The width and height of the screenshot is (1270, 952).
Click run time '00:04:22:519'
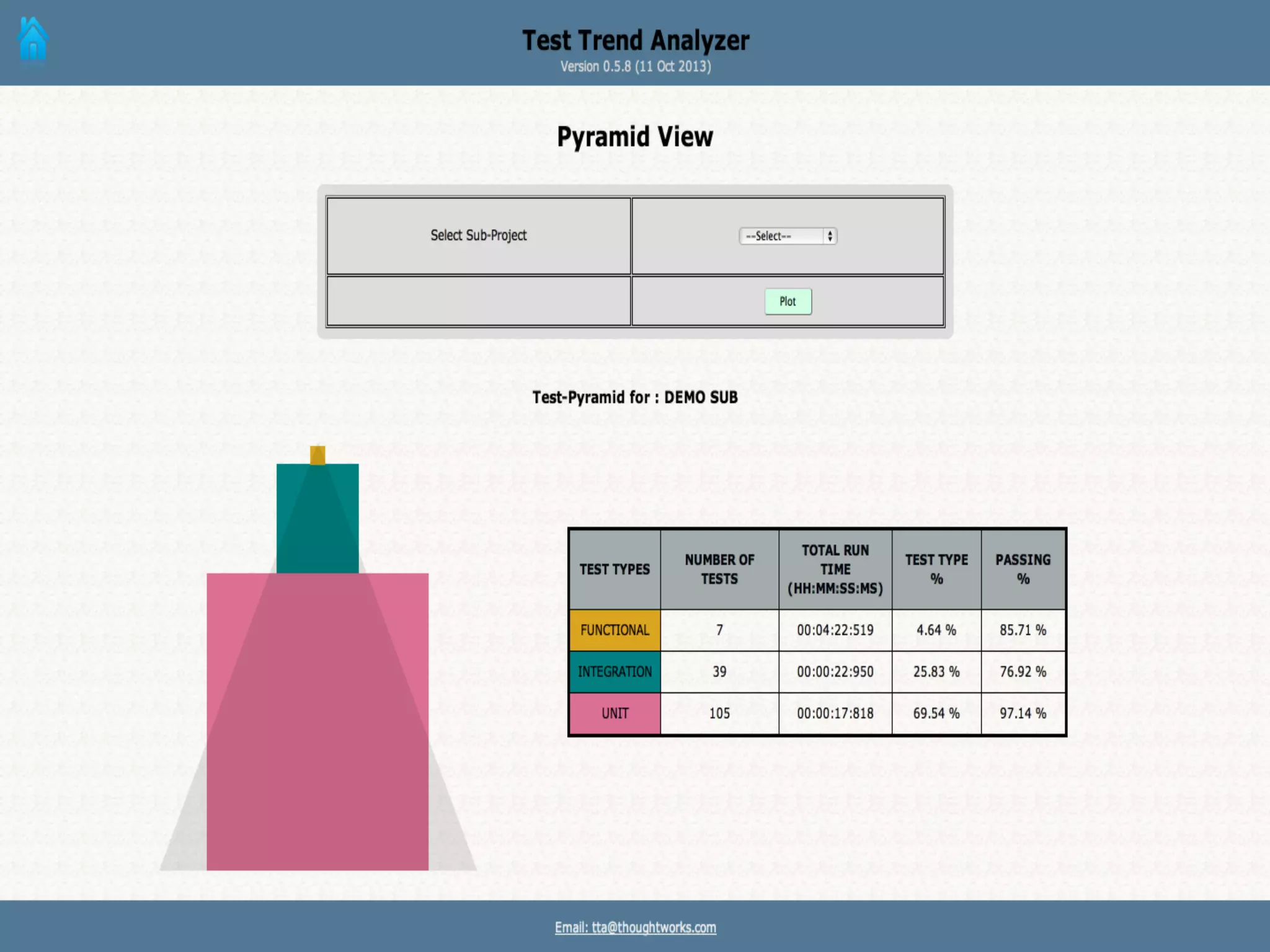click(x=835, y=630)
